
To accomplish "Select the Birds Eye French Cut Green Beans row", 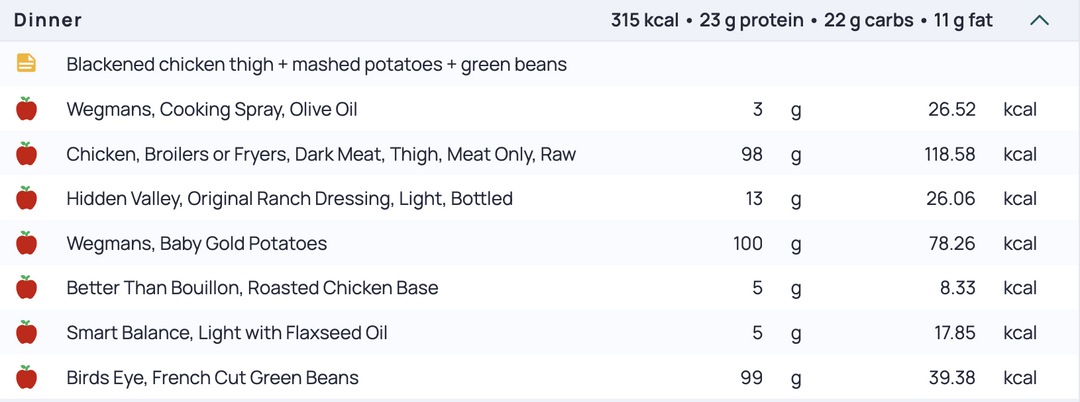I will pos(540,377).
